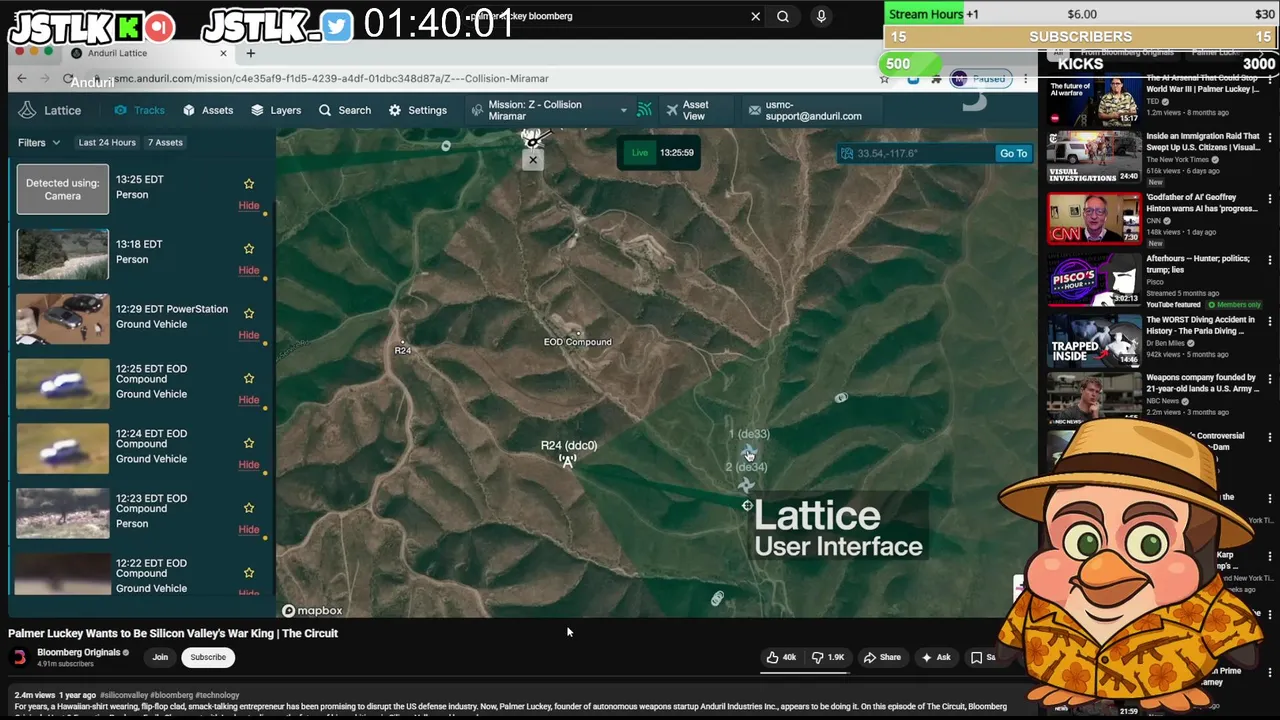This screenshot has height=720, width=1280.
Task: Switch to Asset View
Action: 687,110
